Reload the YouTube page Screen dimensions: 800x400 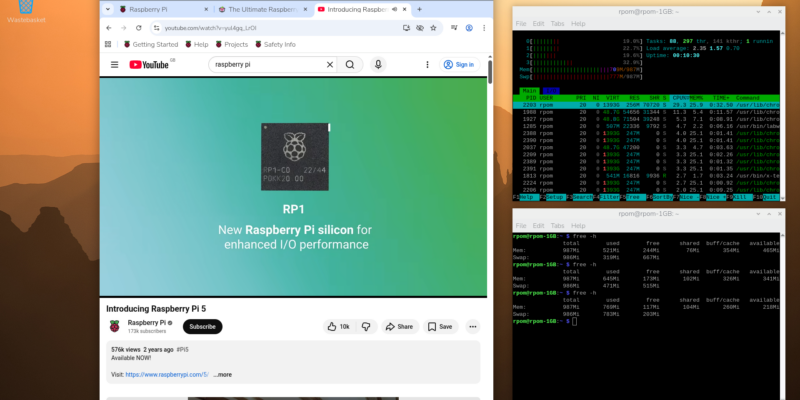tap(138, 28)
